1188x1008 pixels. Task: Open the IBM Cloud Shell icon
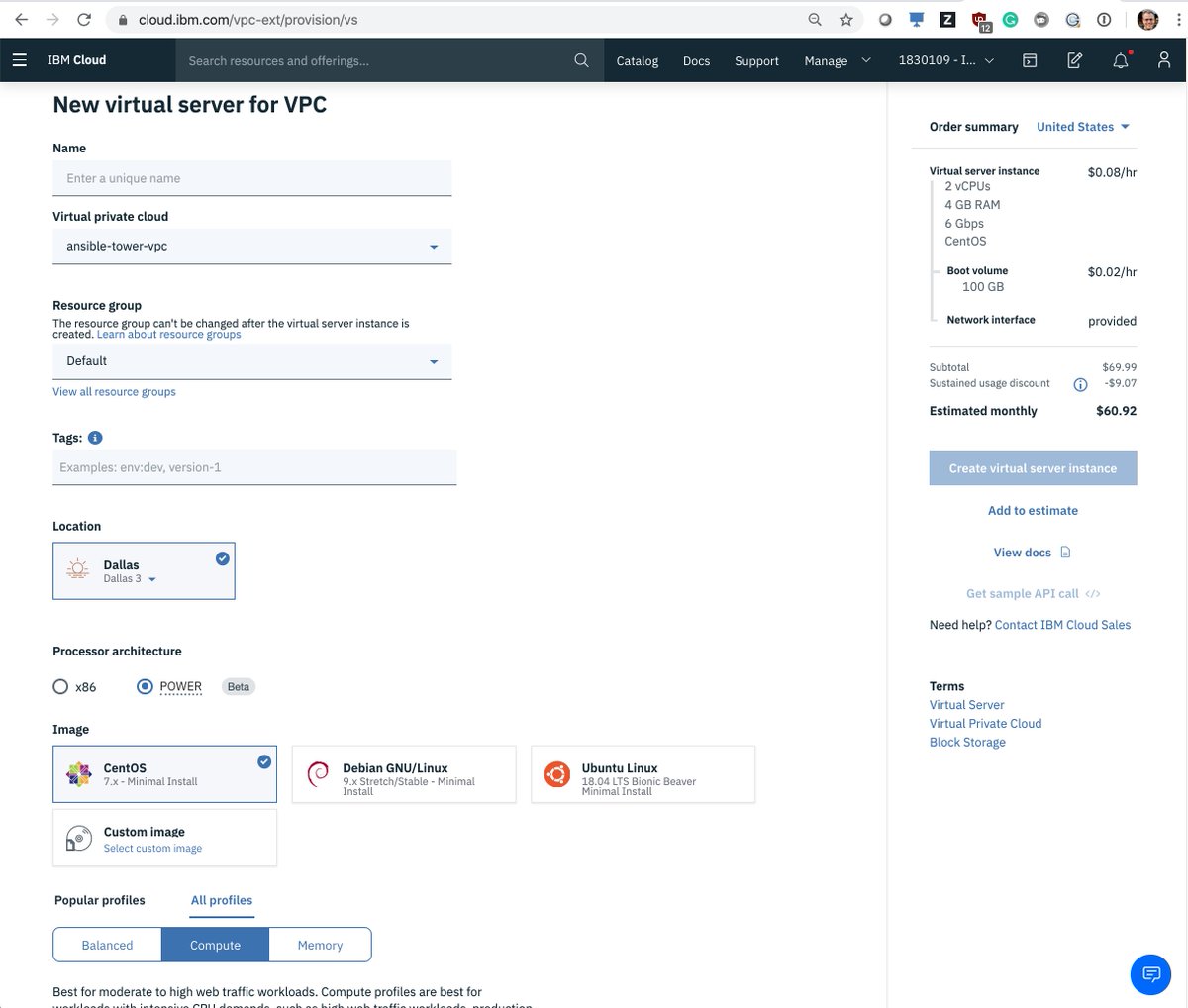pos(1030,60)
